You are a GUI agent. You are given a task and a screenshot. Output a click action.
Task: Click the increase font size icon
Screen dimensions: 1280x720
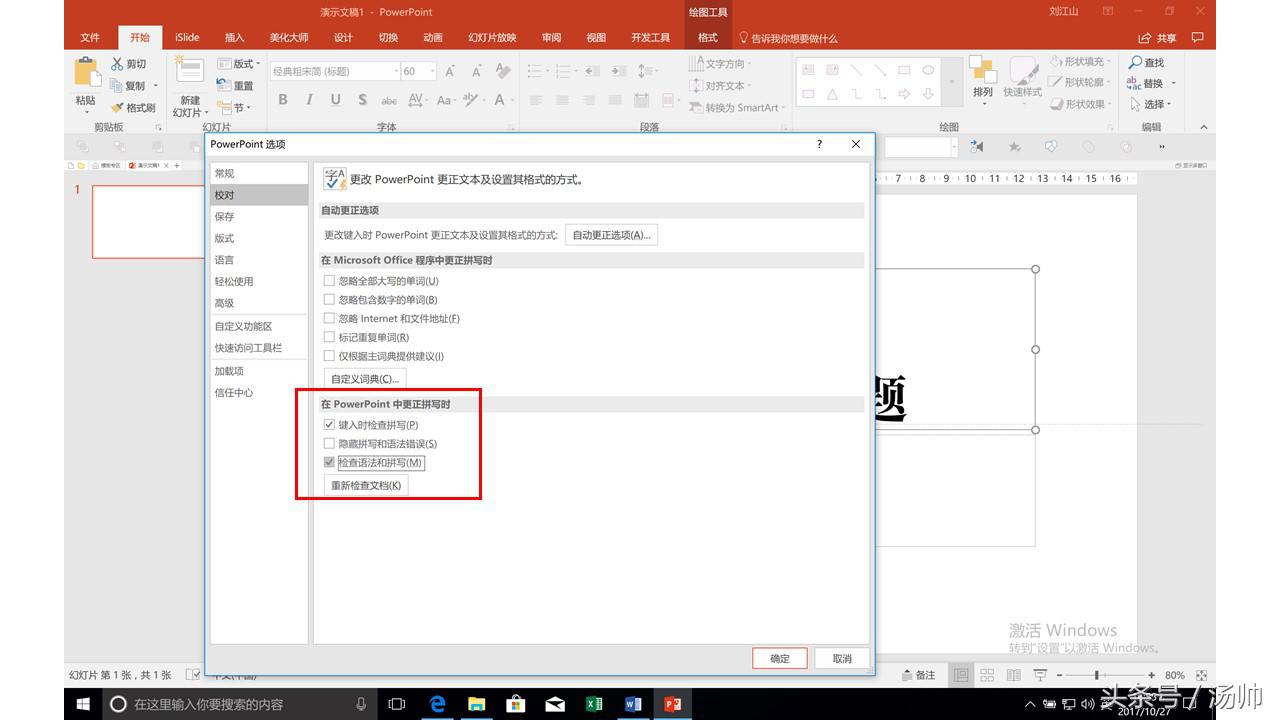(x=450, y=71)
